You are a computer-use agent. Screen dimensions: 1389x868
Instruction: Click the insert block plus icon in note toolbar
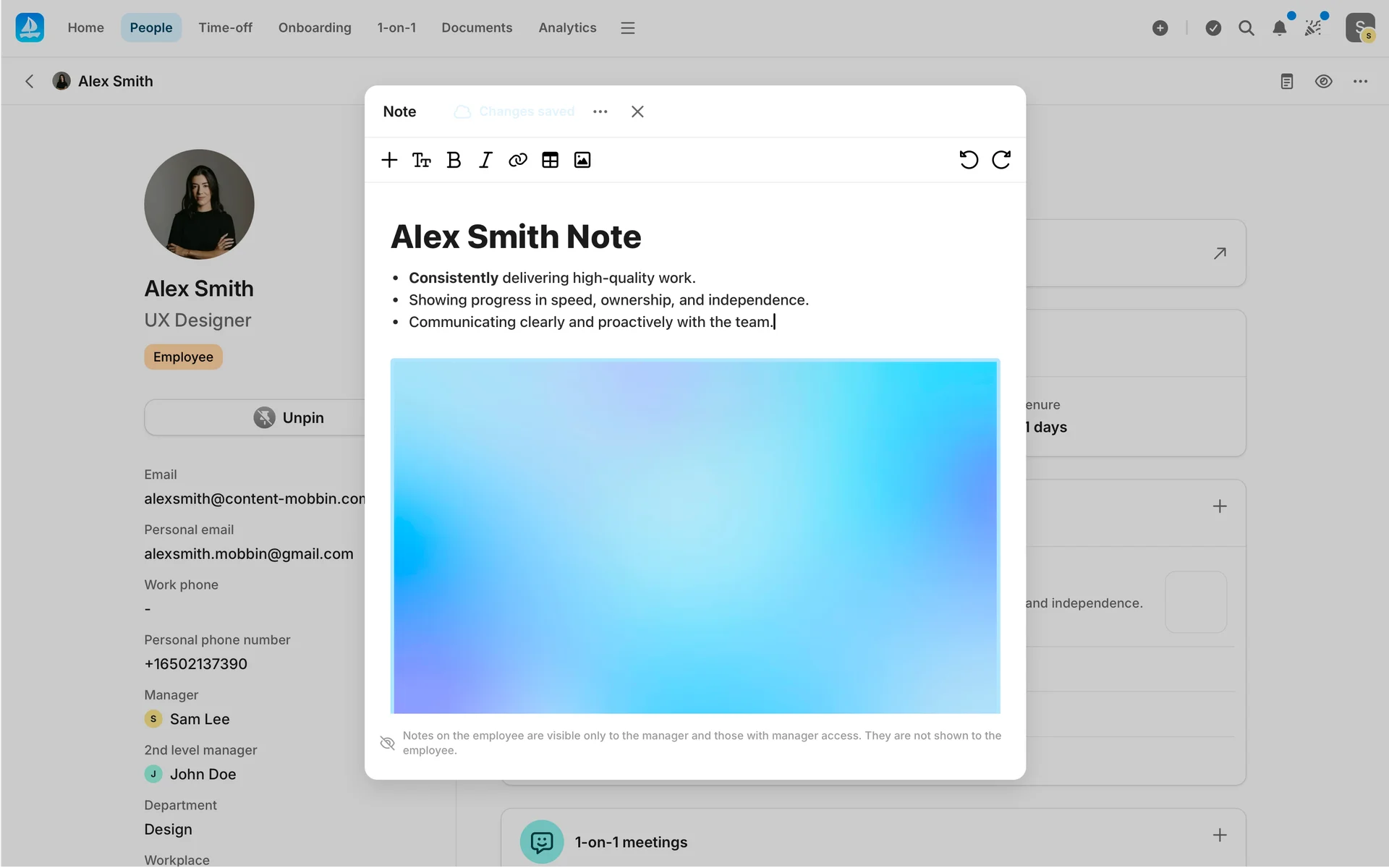coord(389,160)
